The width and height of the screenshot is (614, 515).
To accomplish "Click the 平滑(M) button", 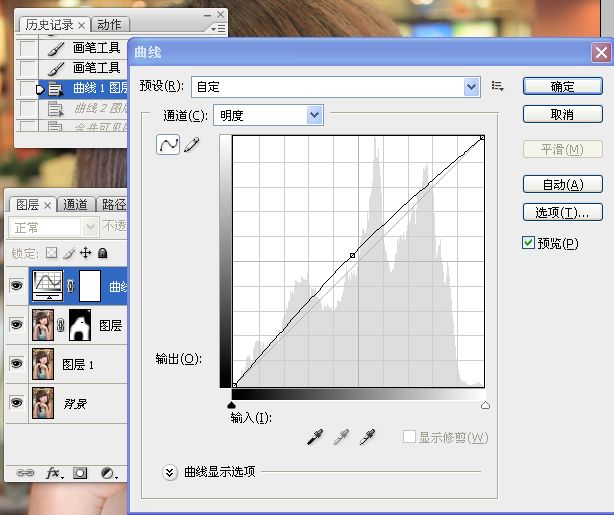I will tap(562, 149).
